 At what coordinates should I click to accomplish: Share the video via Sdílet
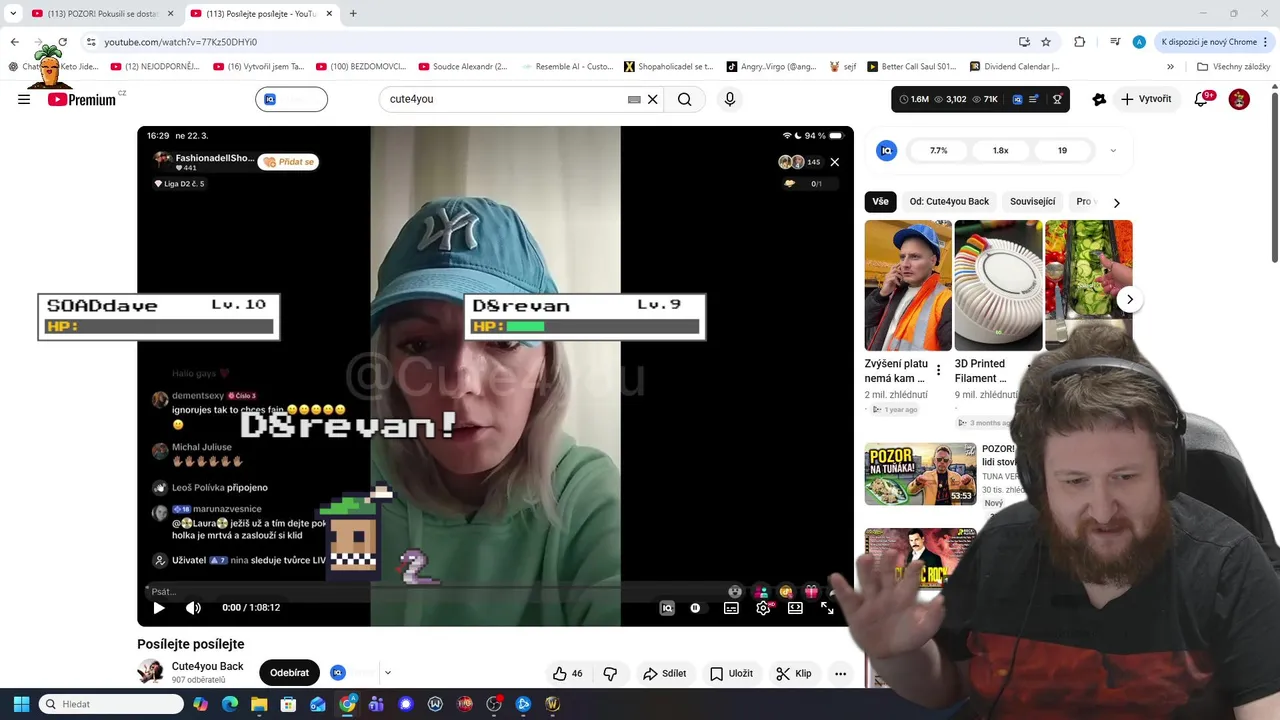[665, 673]
